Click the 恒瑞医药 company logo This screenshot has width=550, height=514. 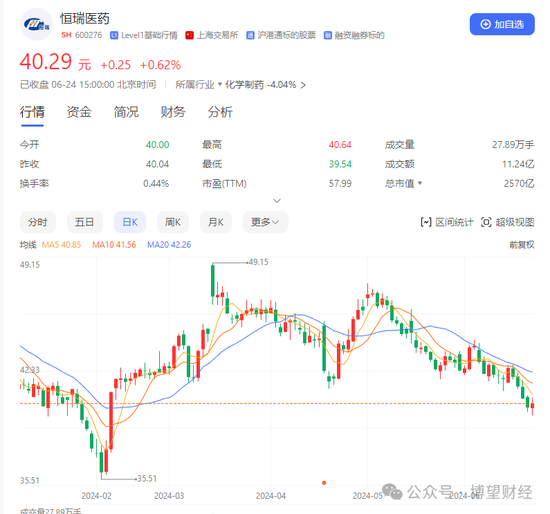click(36, 24)
